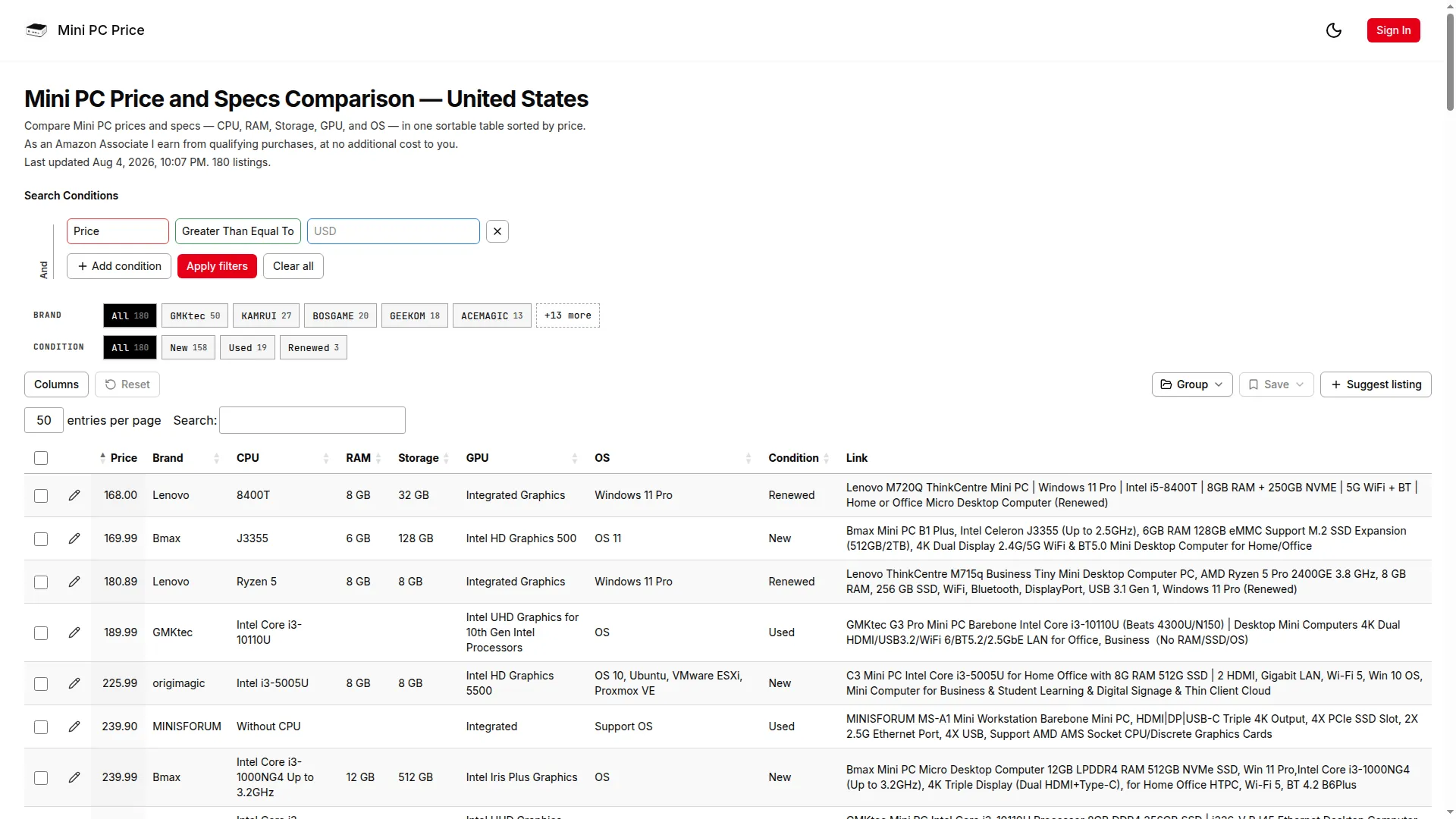
Task: Show all 180 brands
Action: click(x=130, y=315)
